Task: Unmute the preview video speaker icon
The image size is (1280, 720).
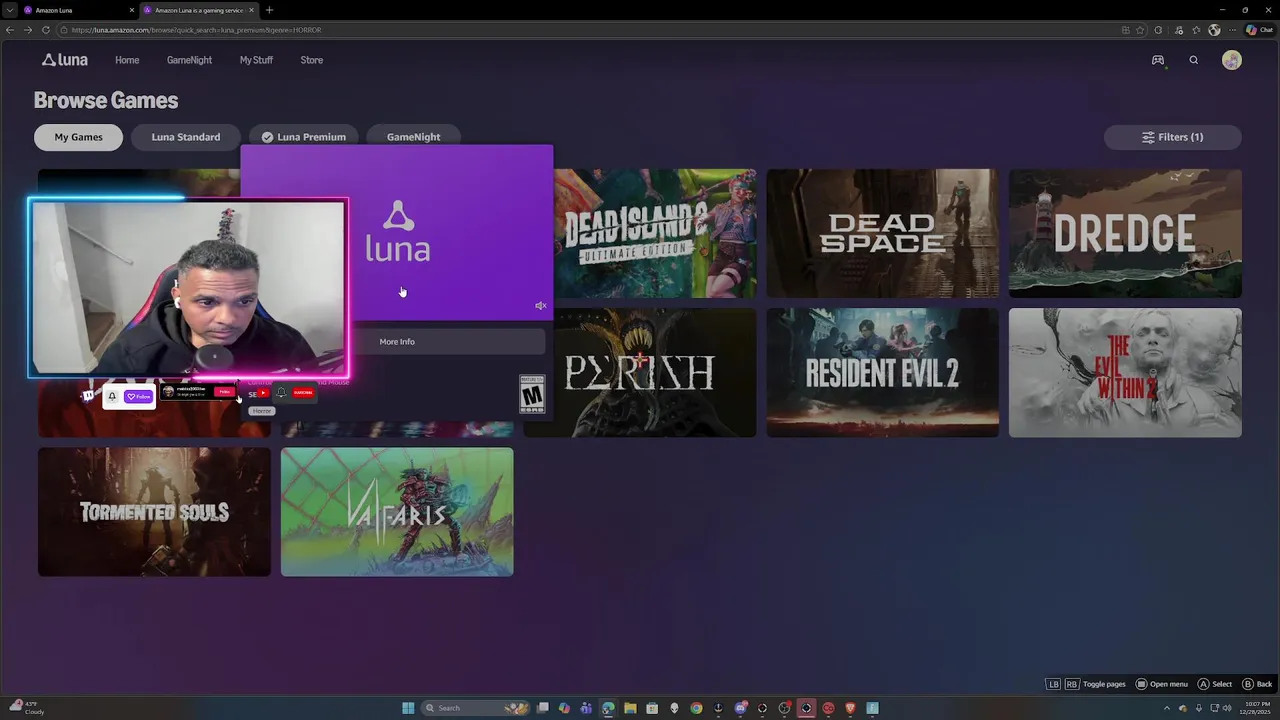Action: (540, 306)
